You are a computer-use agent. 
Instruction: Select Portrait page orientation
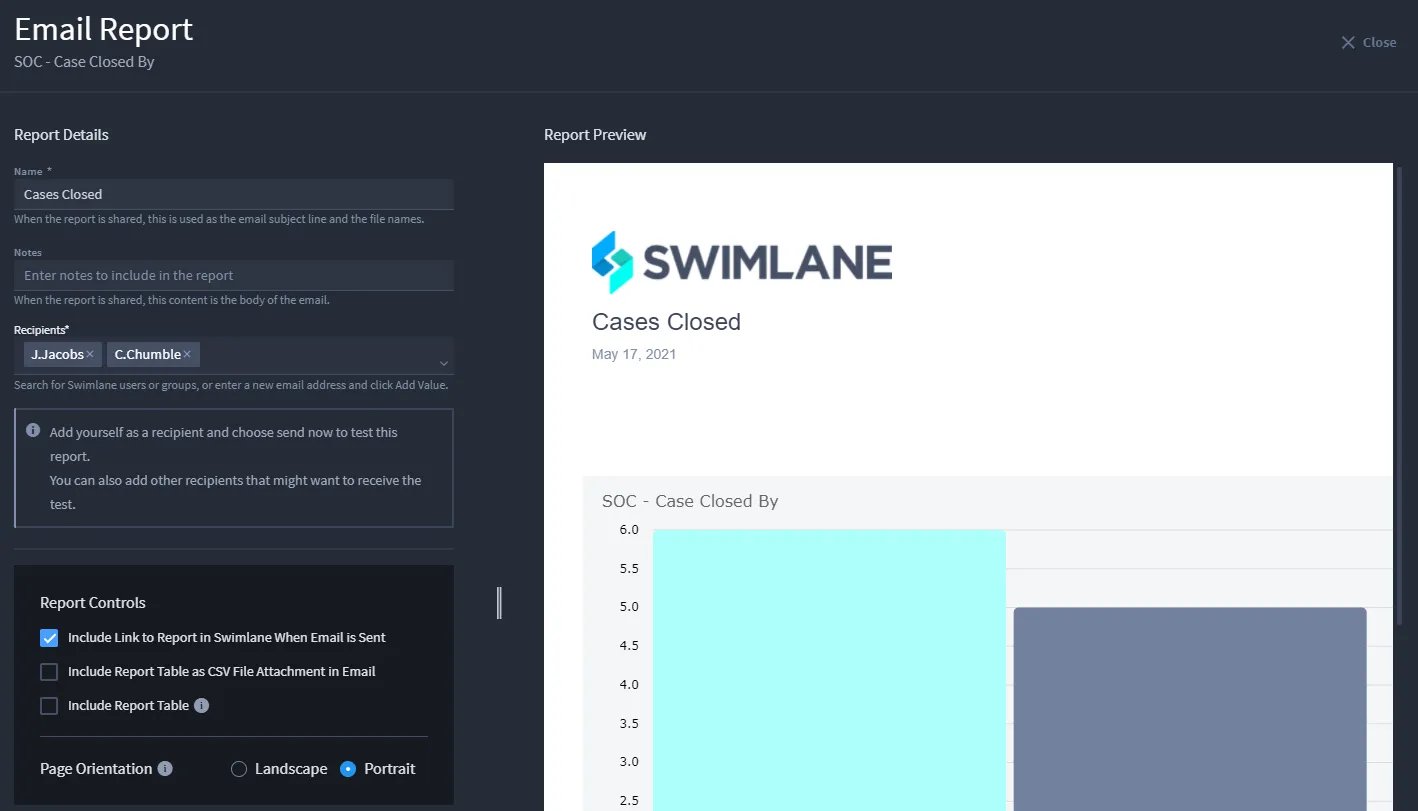(348, 769)
